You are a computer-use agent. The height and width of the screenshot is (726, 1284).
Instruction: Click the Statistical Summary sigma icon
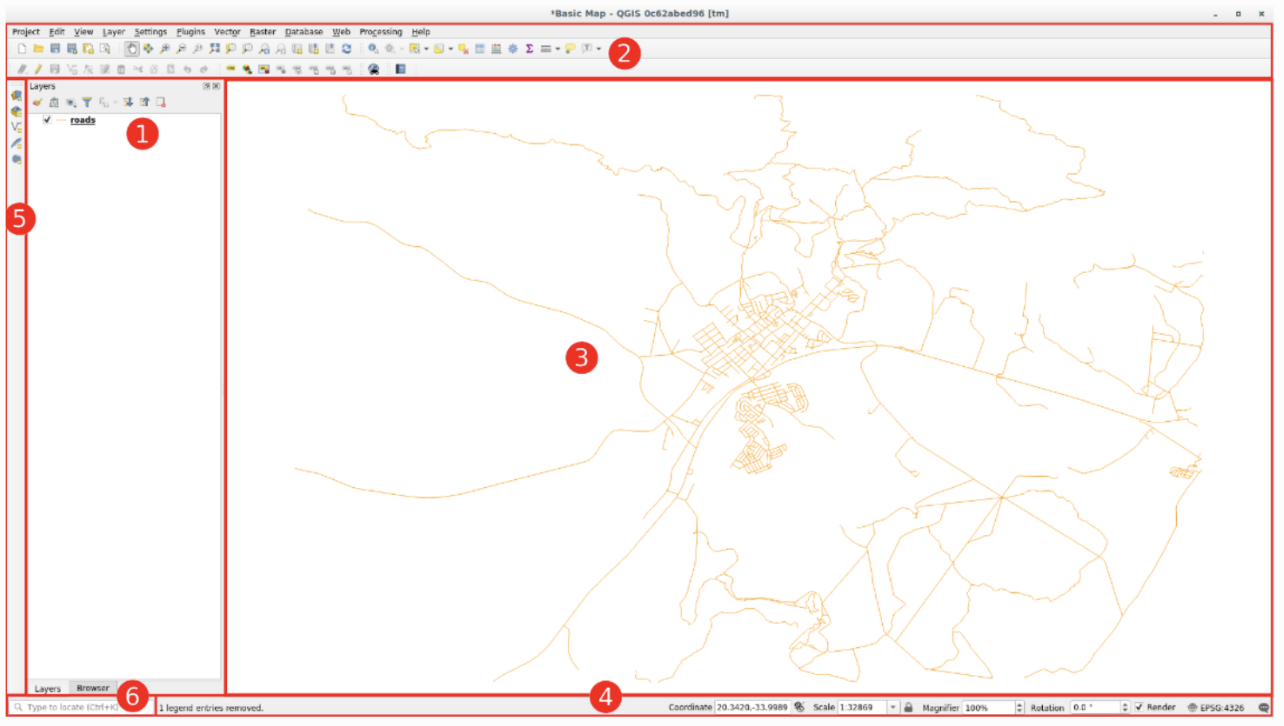coord(529,48)
